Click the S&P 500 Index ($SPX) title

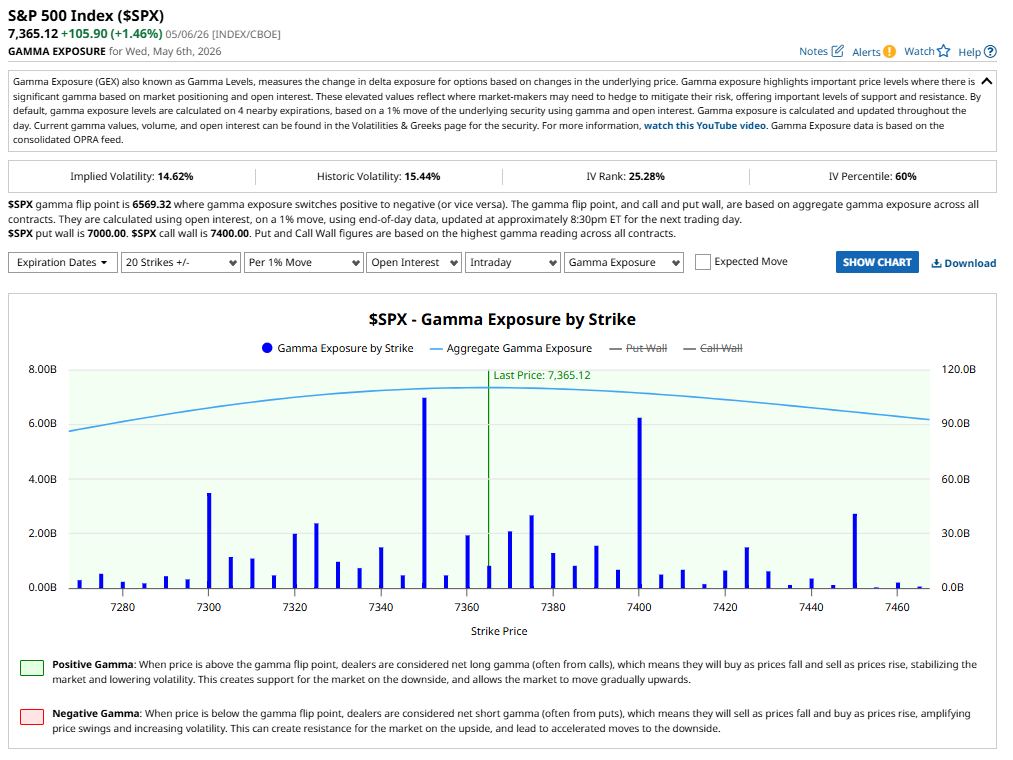[86, 16]
